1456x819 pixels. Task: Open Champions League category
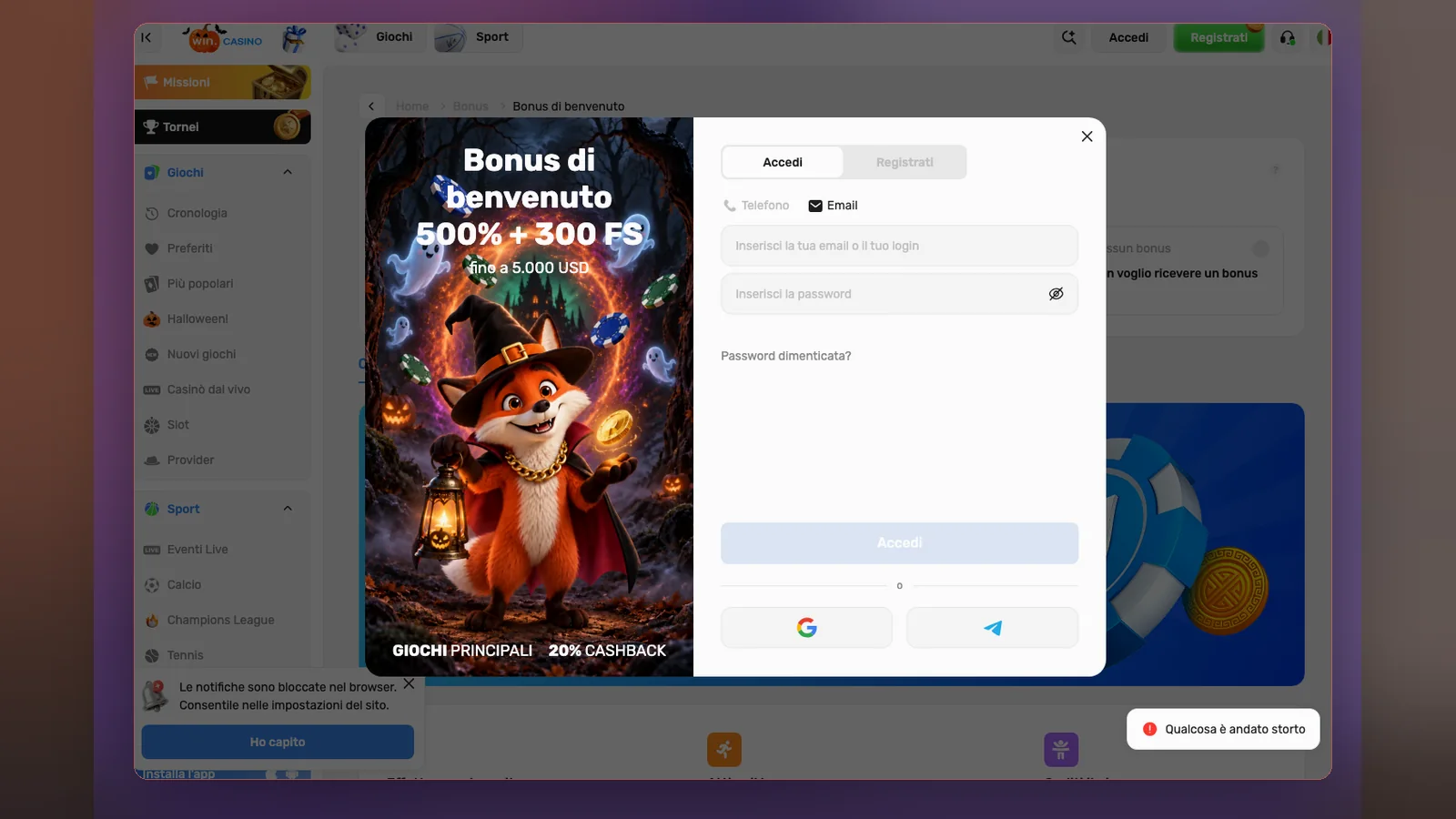[220, 621]
